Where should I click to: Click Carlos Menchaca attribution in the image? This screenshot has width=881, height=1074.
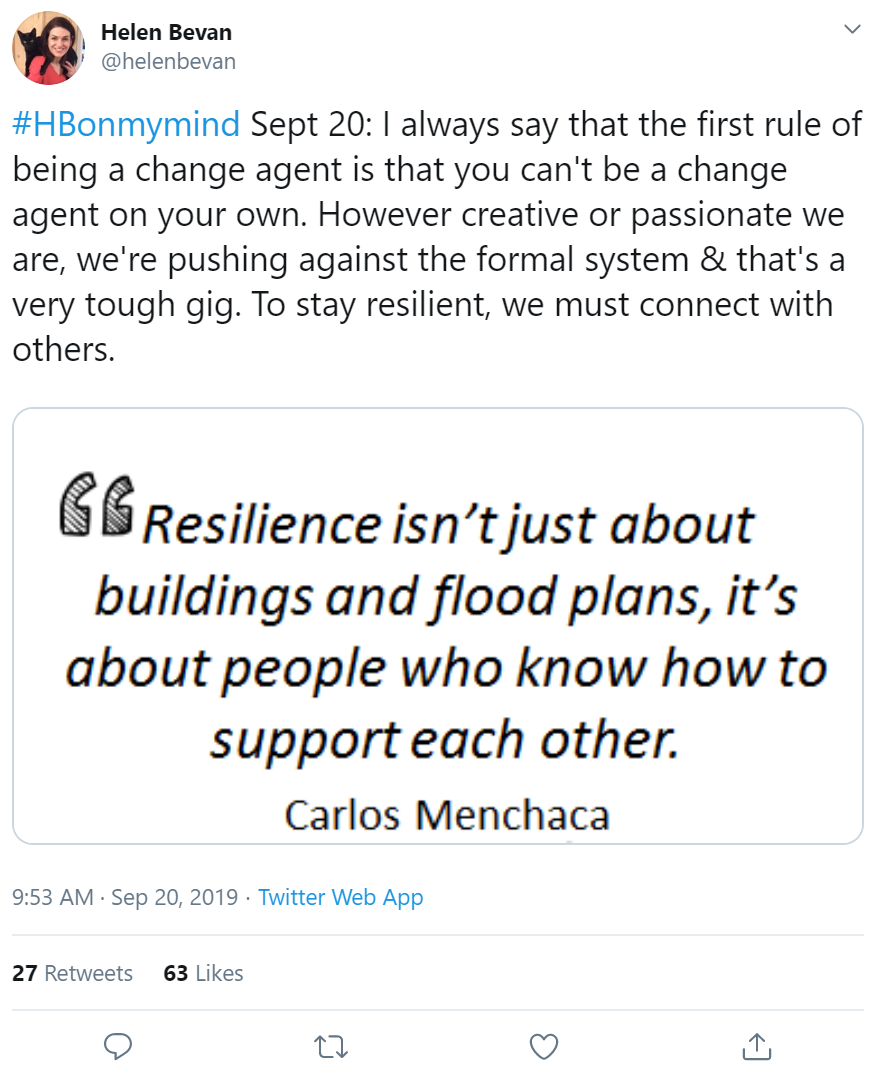pos(447,815)
